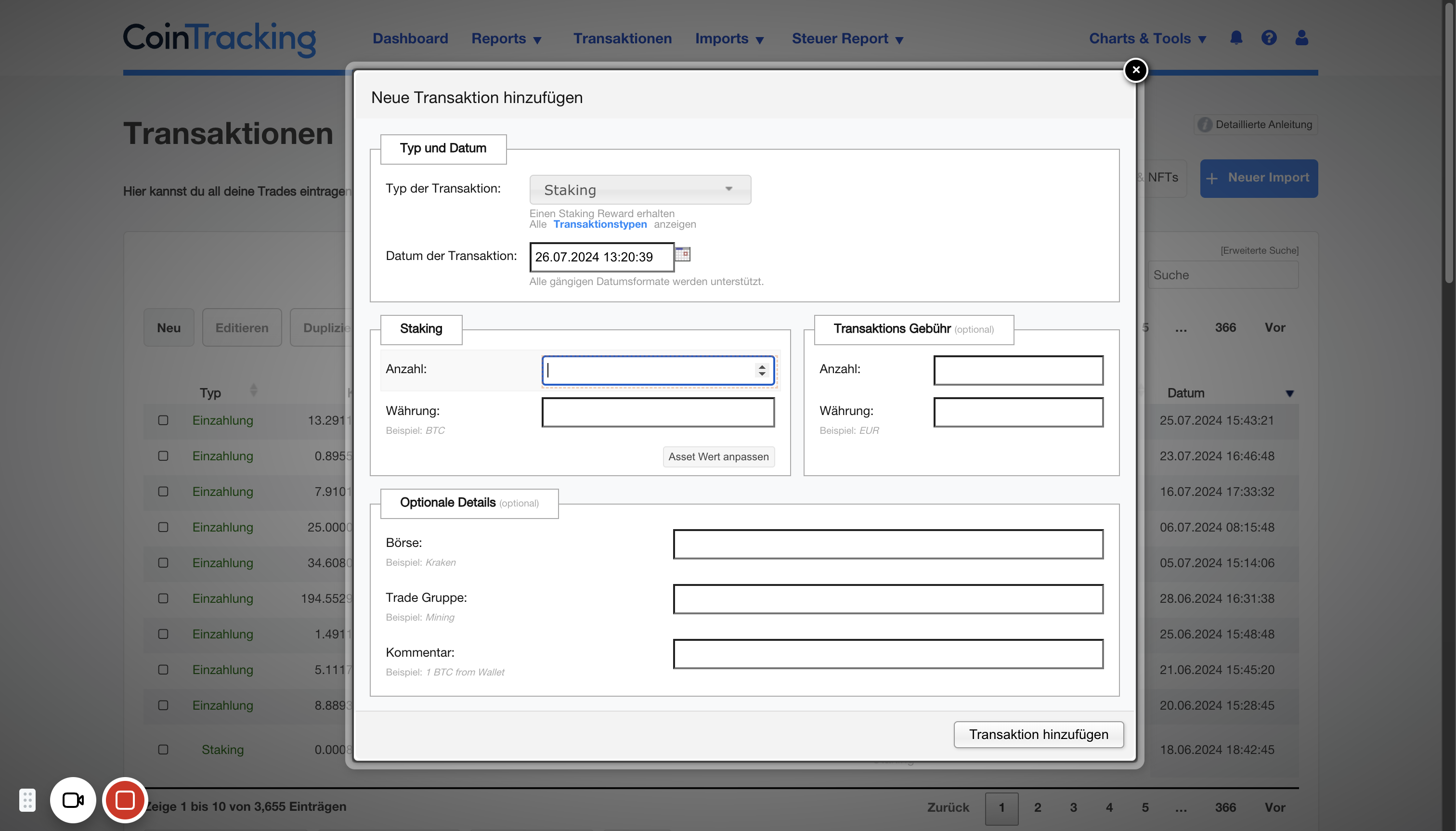
Task: Click date 25.07.2024 15:43:21 cell
Action: [x=1216, y=421]
